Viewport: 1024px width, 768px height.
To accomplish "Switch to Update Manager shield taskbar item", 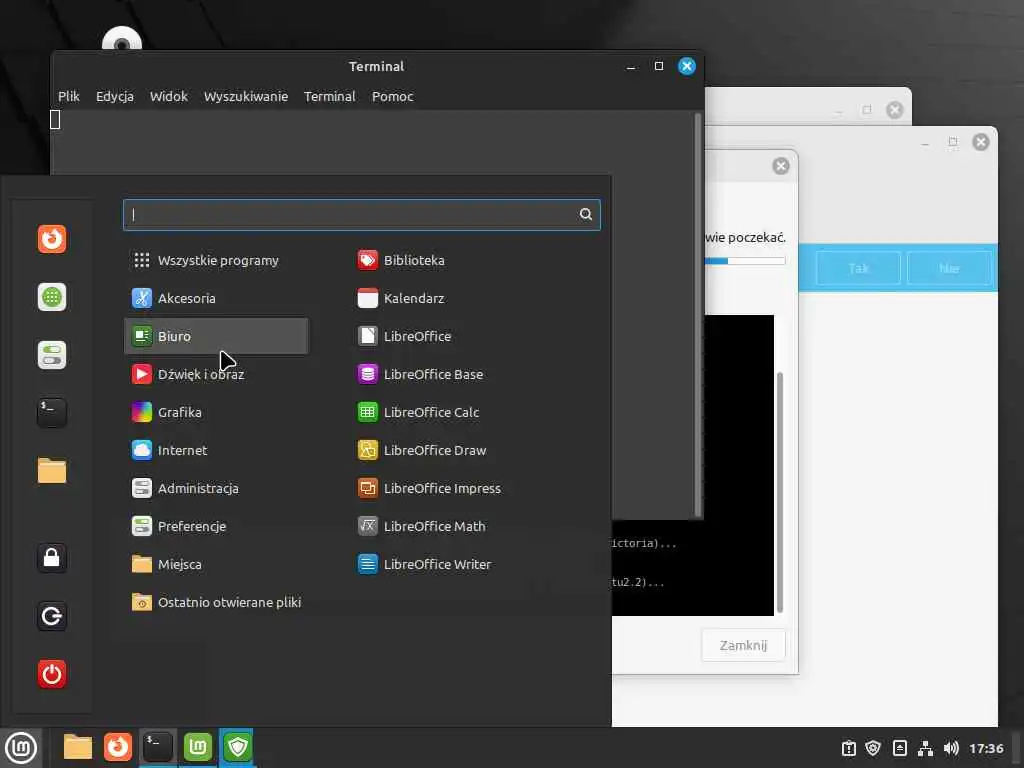I will coord(237,747).
